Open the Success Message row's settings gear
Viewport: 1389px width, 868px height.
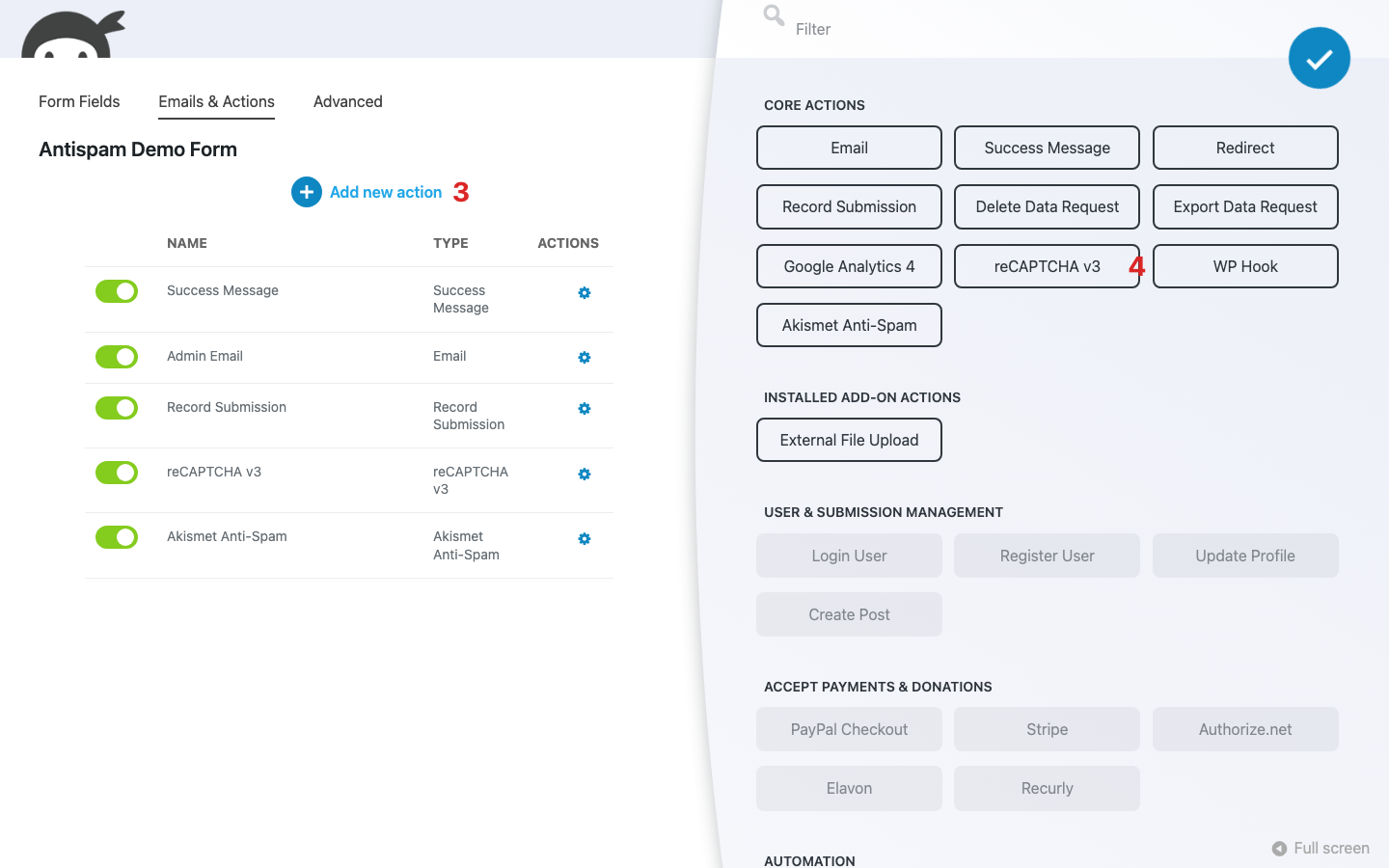585,292
